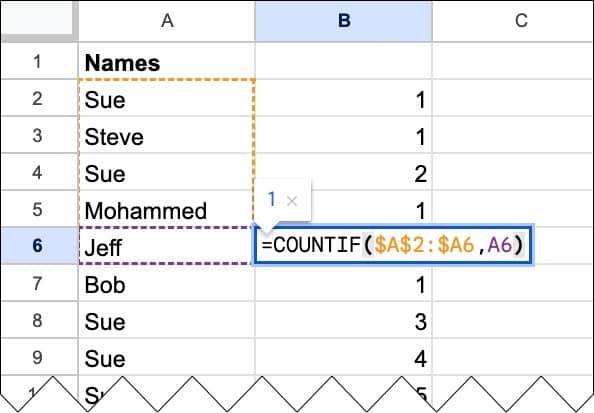Click cell containing Bob
This screenshot has width=594, height=413.
[167, 283]
